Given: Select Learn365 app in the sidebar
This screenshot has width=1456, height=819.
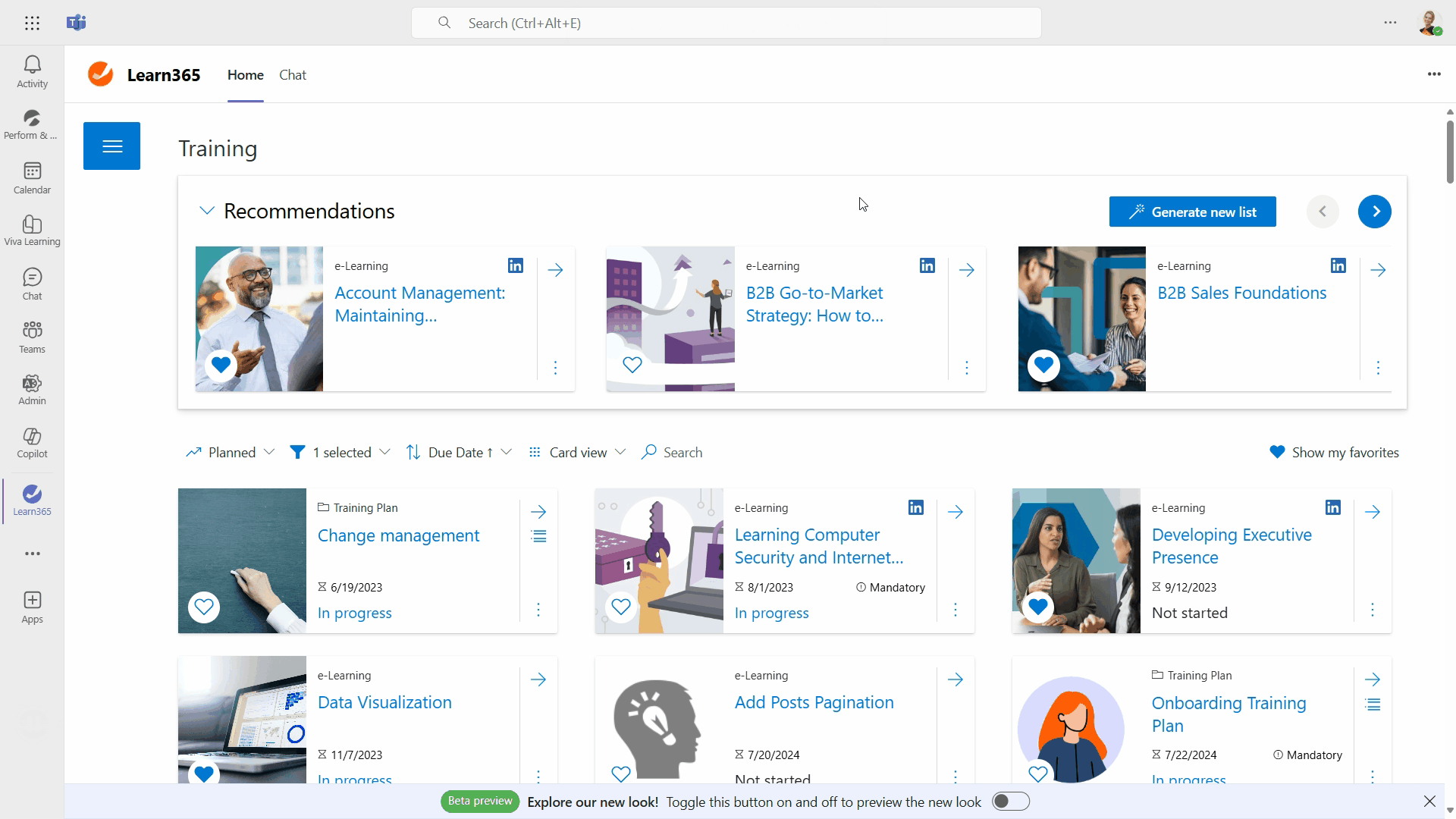Looking at the screenshot, I should (x=32, y=500).
